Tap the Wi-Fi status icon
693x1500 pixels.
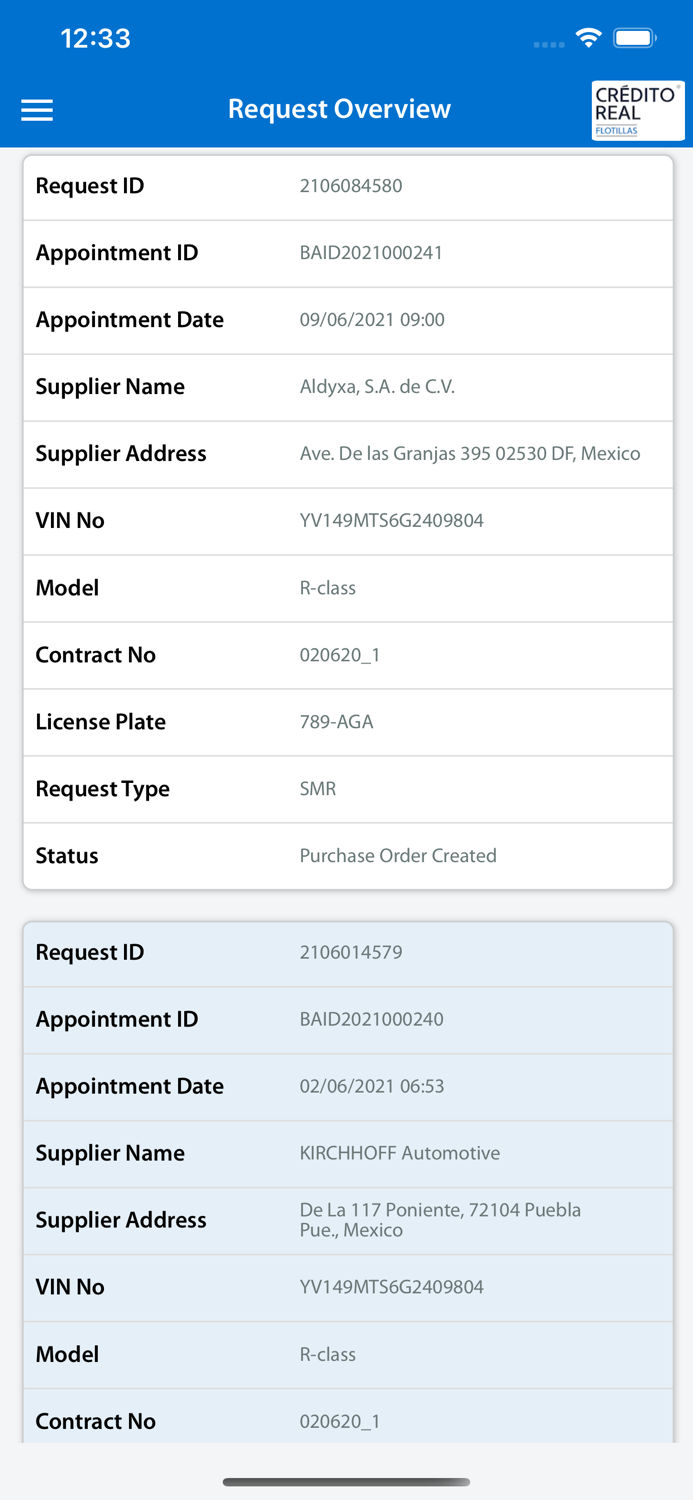pyautogui.click(x=588, y=38)
